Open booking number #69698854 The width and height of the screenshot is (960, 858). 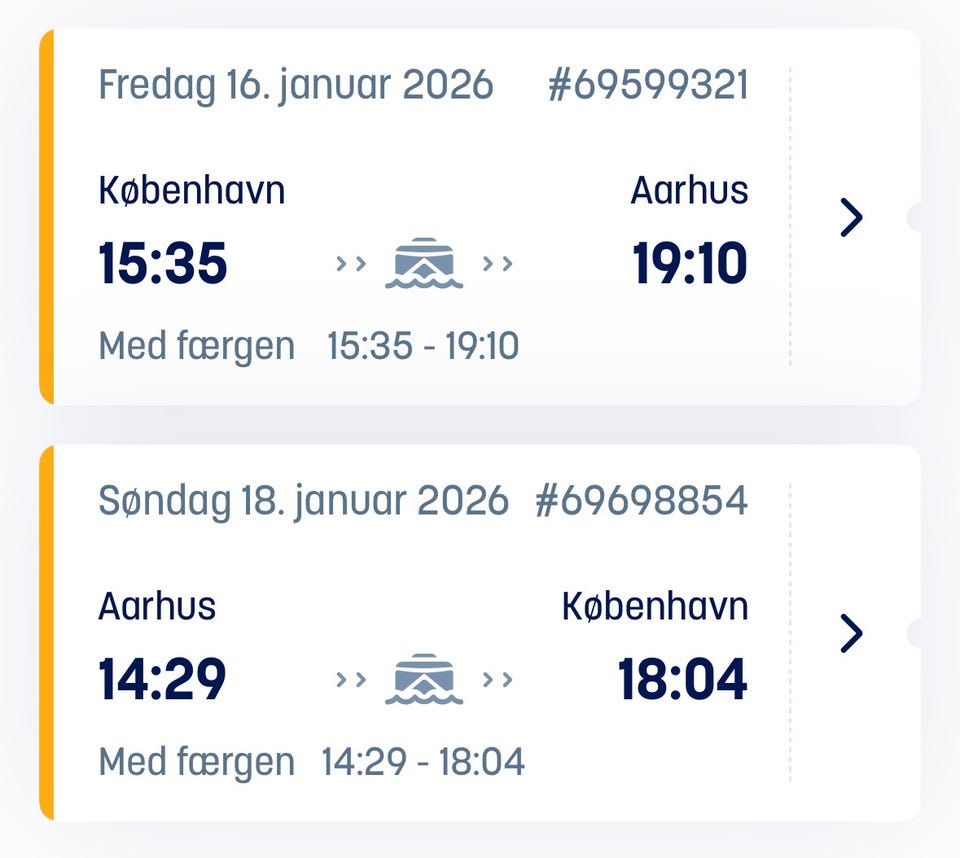tap(641, 501)
